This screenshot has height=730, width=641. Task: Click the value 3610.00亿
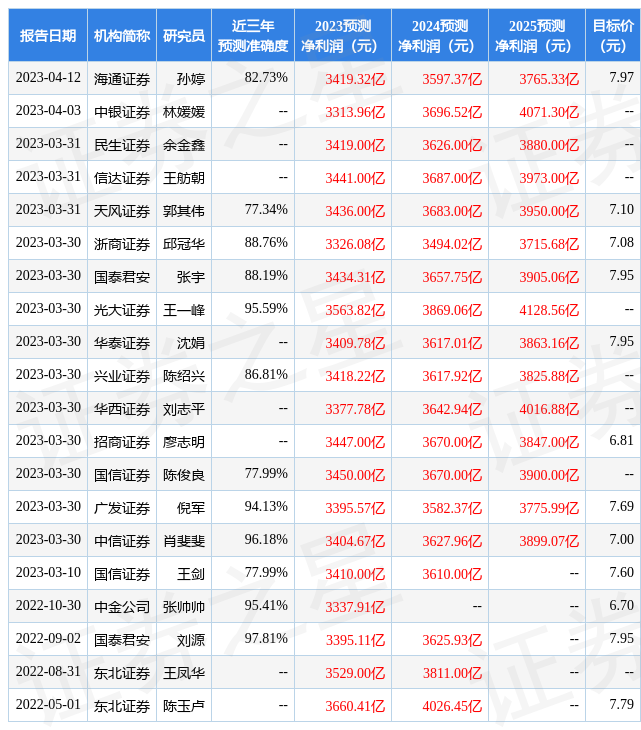[x=452, y=574]
